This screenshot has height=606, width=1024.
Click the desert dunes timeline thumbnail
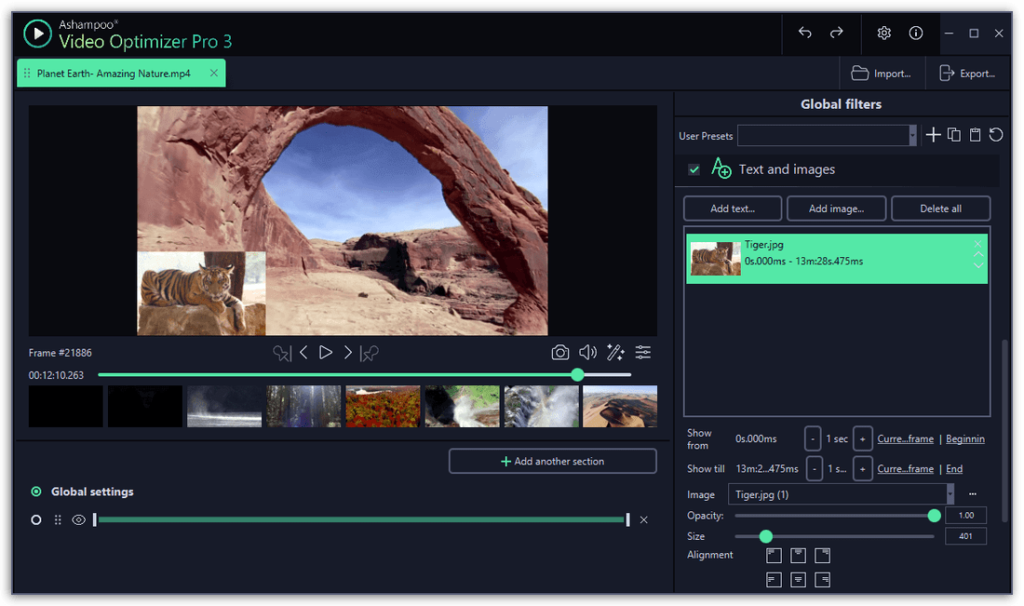620,406
